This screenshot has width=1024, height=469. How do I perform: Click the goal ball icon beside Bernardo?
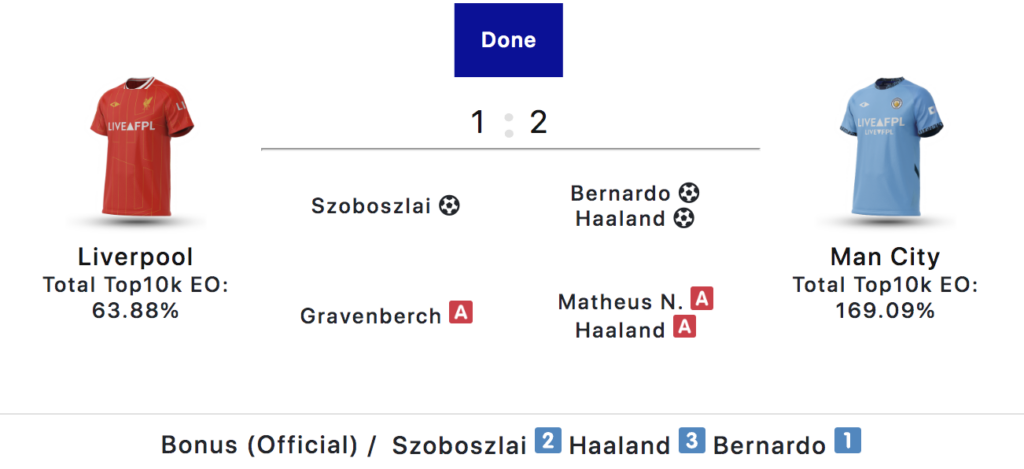point(688,192)
